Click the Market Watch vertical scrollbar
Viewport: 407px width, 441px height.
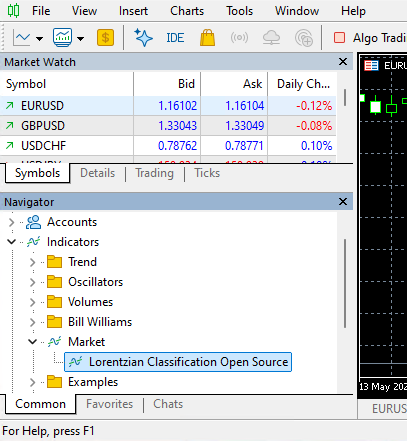[x=345, y=97]
